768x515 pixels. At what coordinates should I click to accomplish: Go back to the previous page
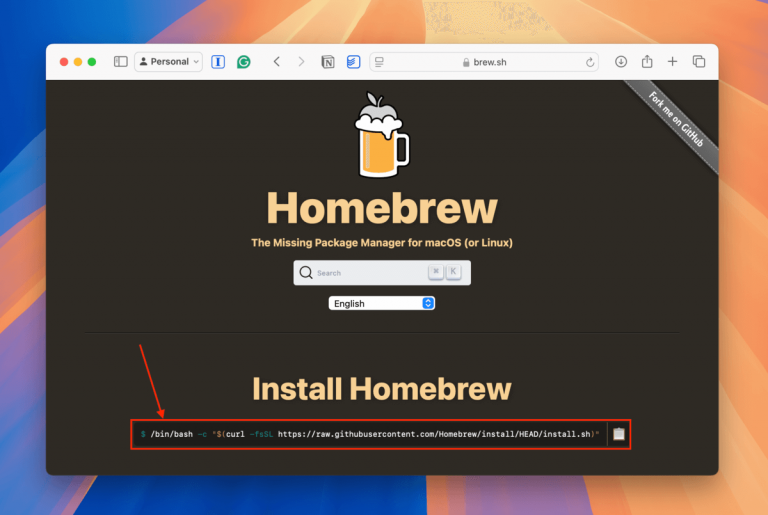pos(277,62)
